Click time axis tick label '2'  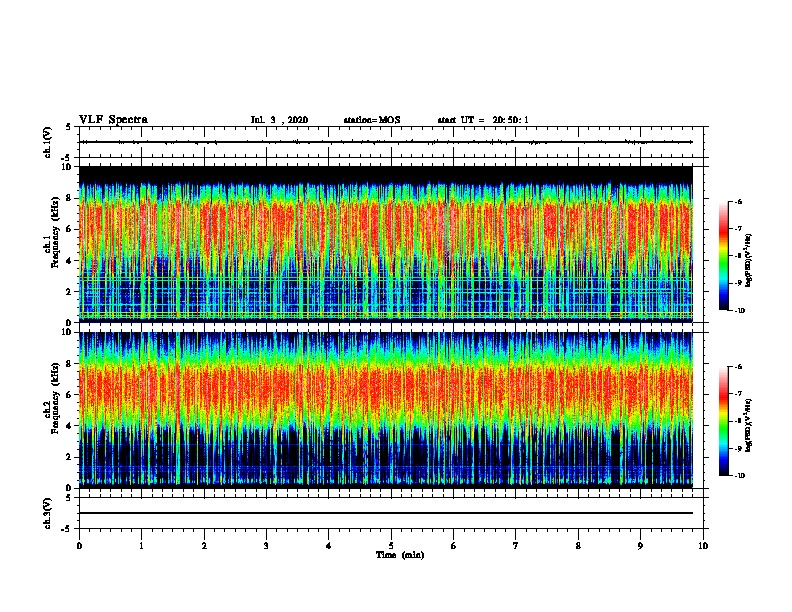coord(204,546)
